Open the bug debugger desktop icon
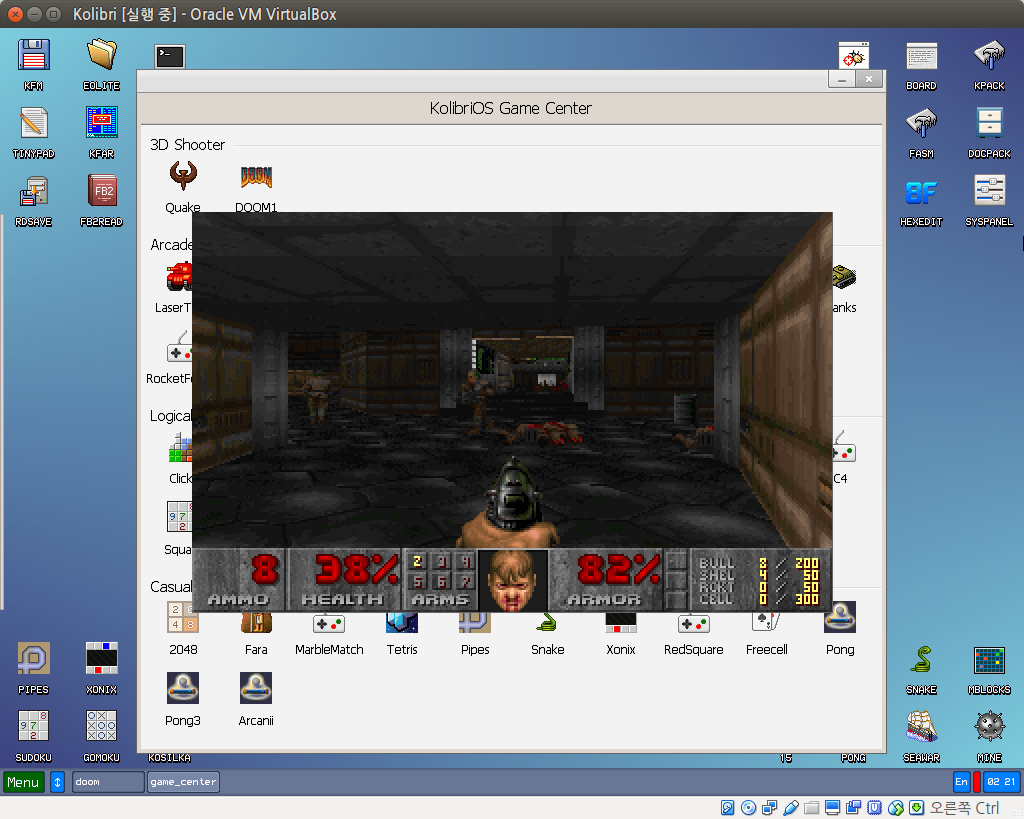 [854, 56]
